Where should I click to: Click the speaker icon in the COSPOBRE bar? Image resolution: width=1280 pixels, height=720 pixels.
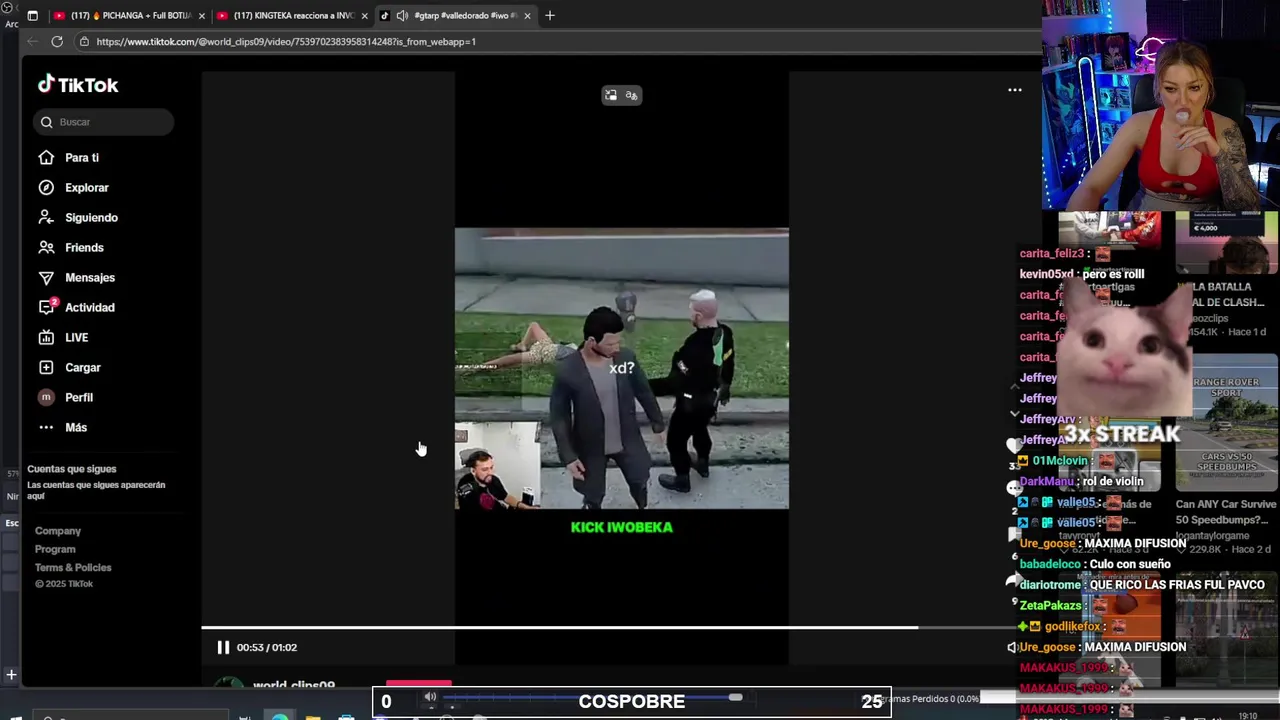430,697
